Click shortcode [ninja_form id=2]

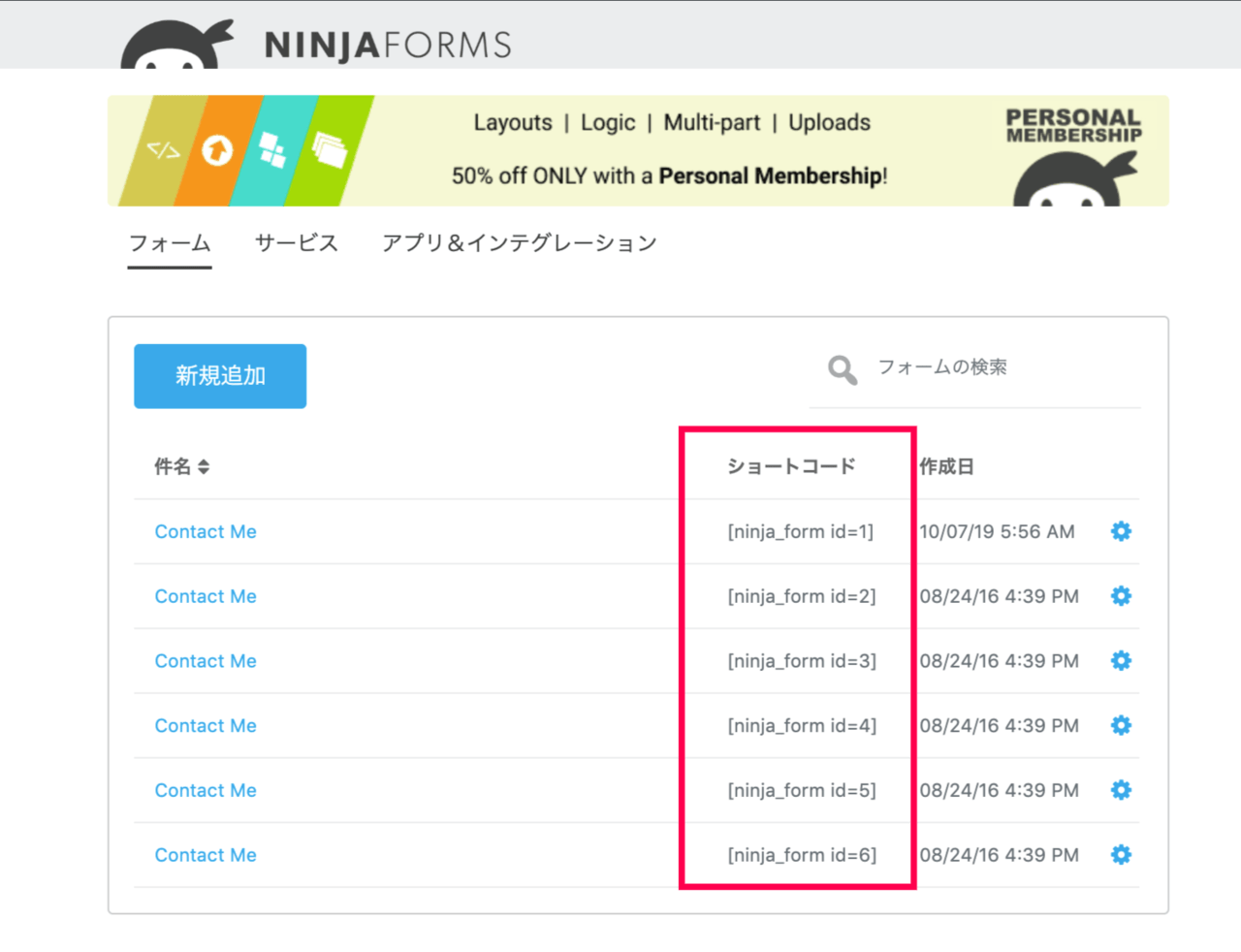(802, 596)
